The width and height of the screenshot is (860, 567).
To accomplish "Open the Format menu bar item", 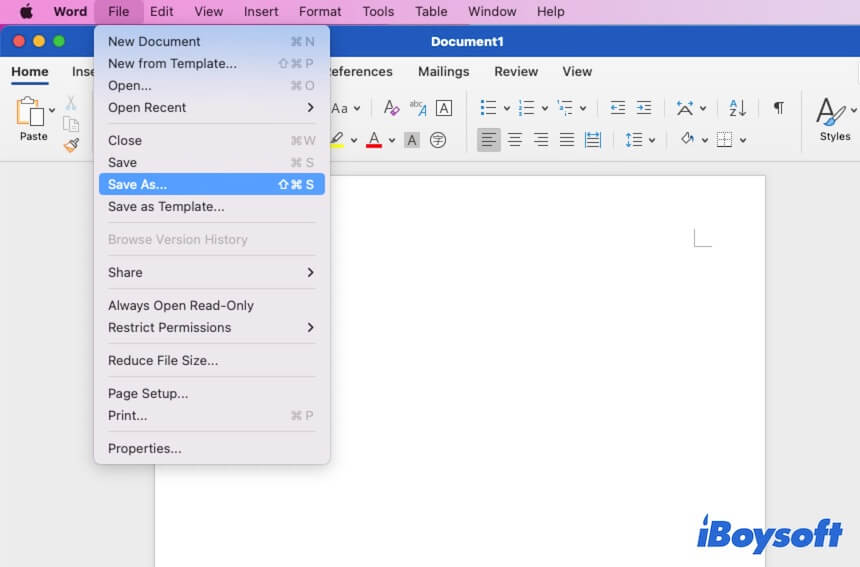I will (x=320, y=12).
